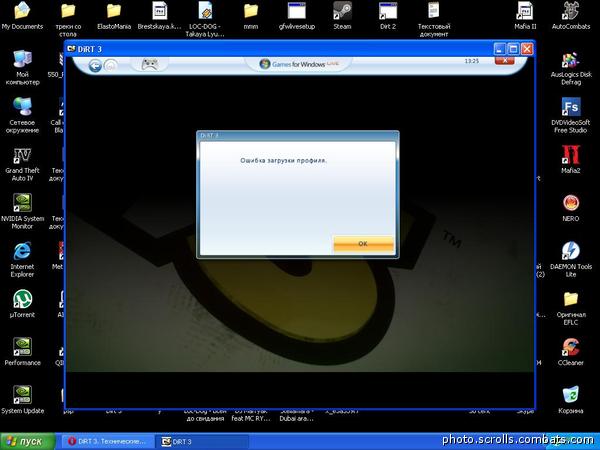The width and height of the screenshot is (600, 450).
Task: Select the NVIDIA System Monitor icon
Action: [22, 212]
